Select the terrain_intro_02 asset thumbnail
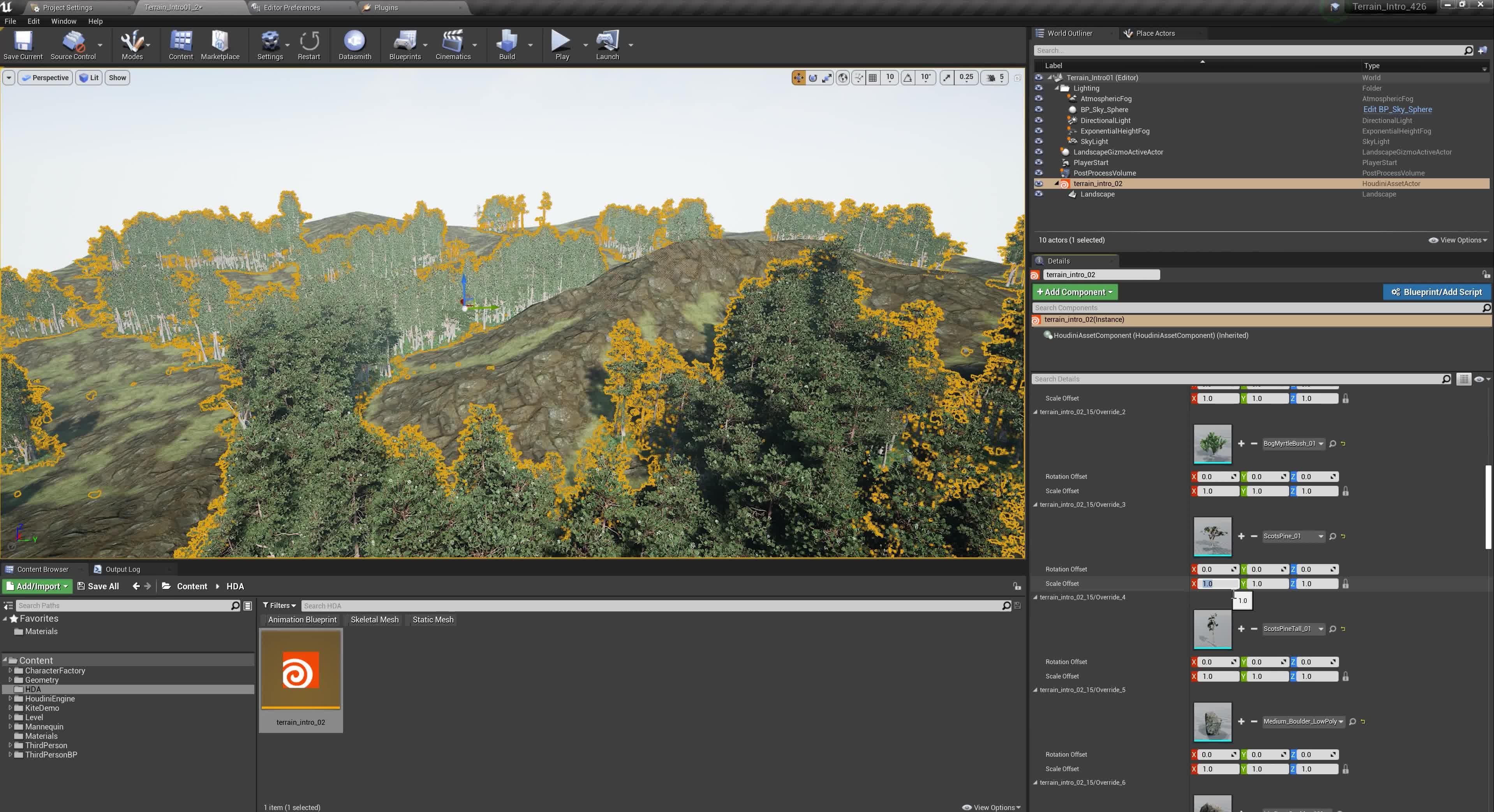Viewport: 1494px width, 812px height. [x=300, y=671]
